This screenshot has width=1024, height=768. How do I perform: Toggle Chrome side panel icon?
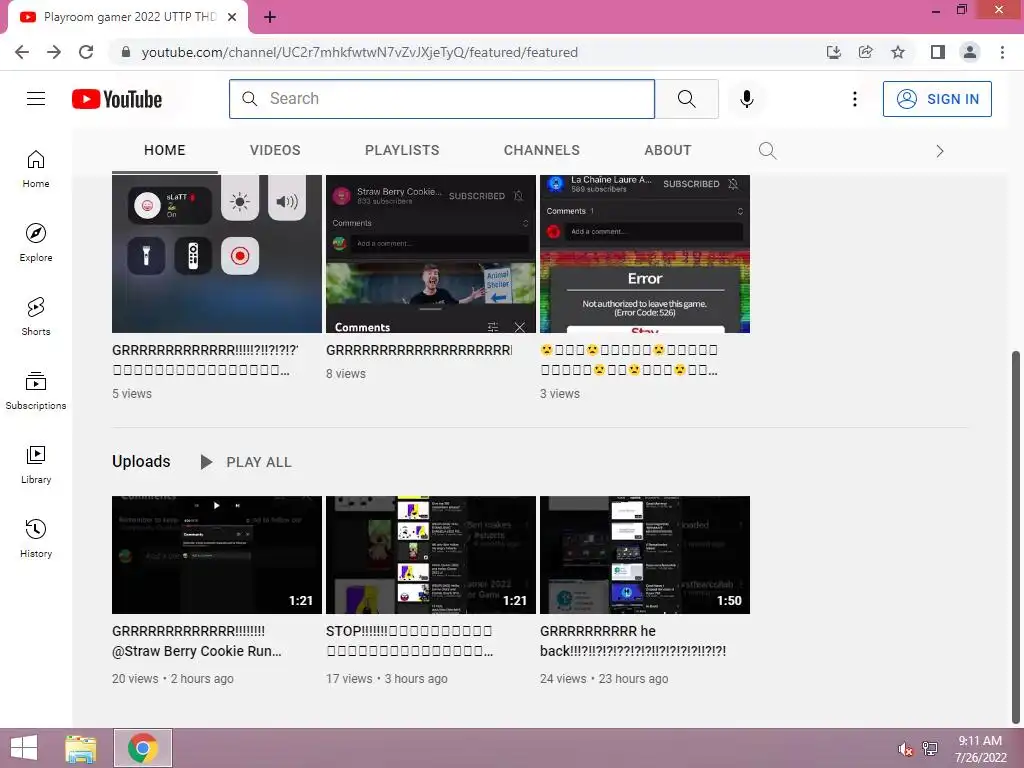[x=938, y=52]
